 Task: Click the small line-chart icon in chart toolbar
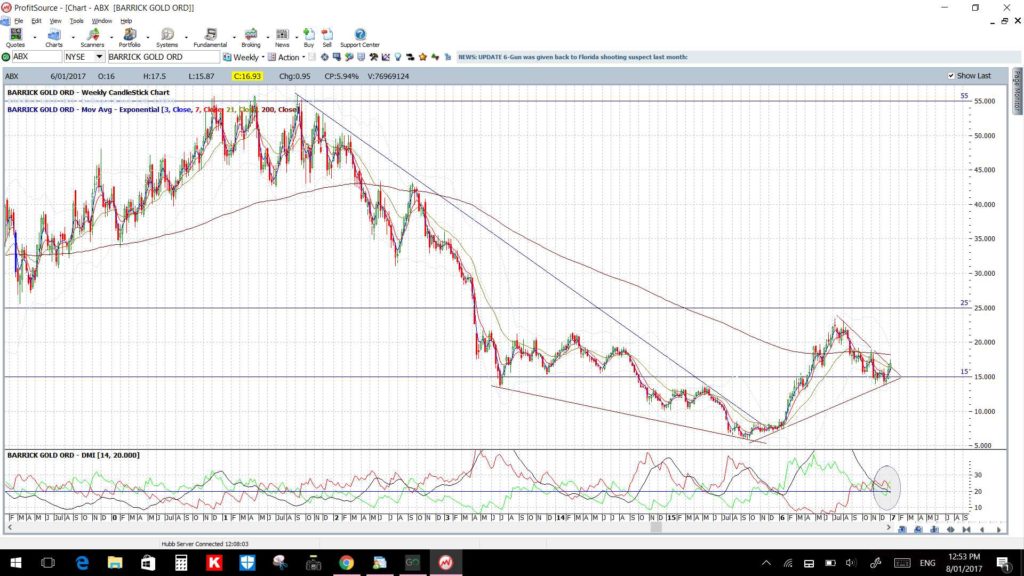(x=386, y=57)
